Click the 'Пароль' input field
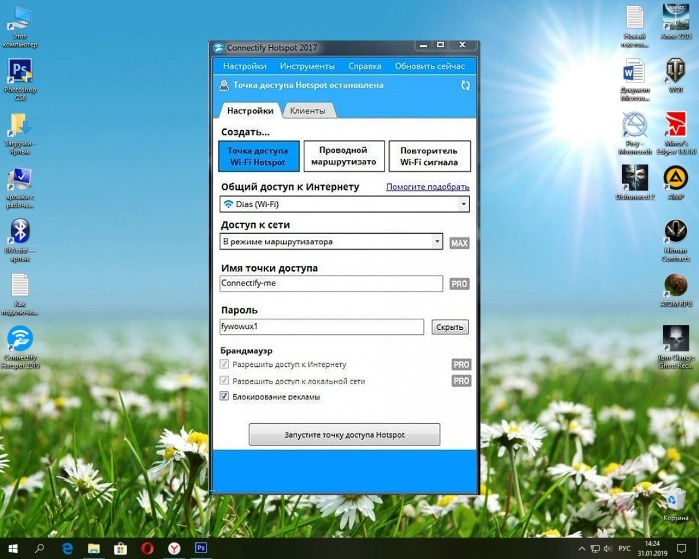Image resolution: width=699 pixels, height=559 pixels. (x=321, y=327)
